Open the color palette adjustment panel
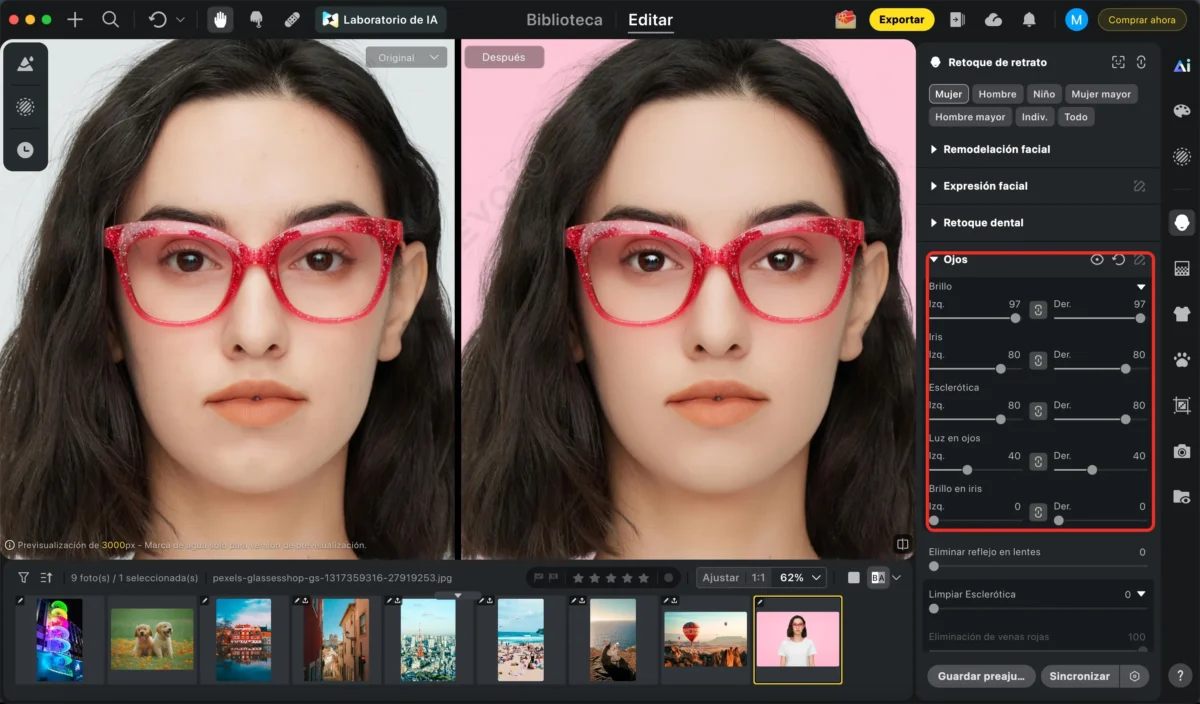The height and width of the screenshot is (704, 1200). pos(1182,111)
